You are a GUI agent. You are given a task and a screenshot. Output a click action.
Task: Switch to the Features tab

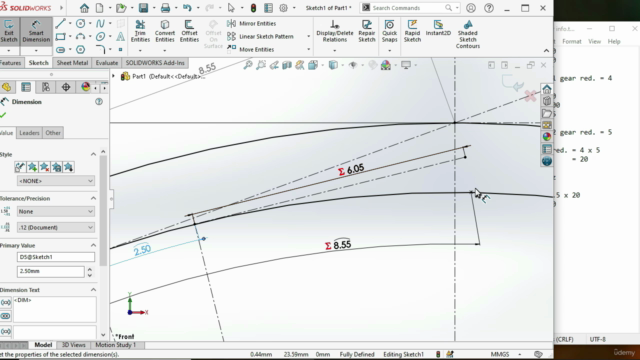pyautogui.click(x=10, y=63)
